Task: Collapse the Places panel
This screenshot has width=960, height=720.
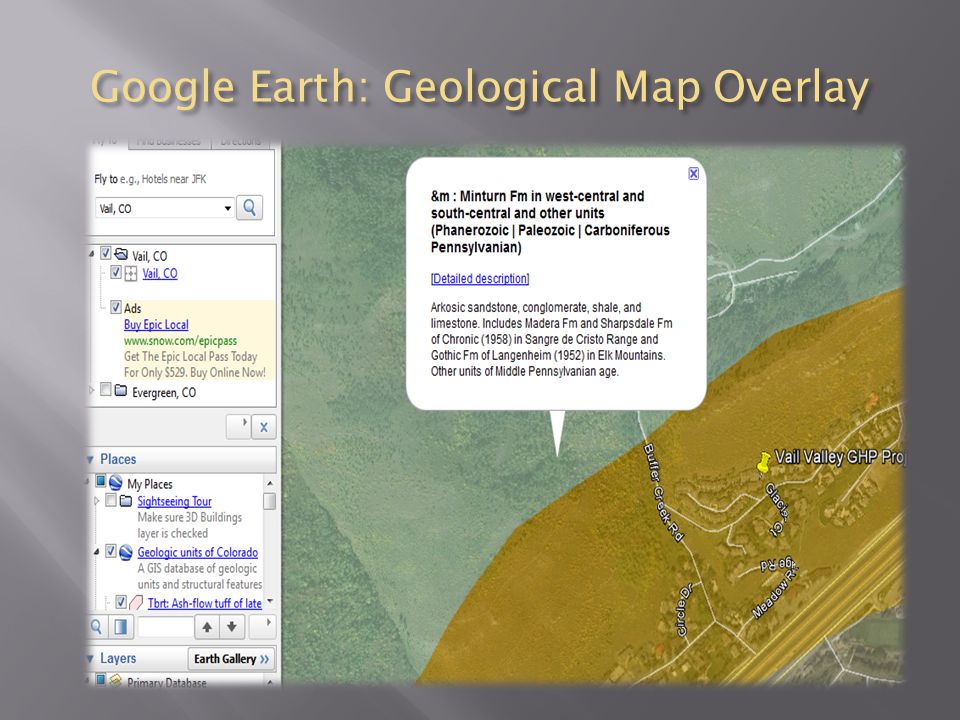Action: click(91, 459)
